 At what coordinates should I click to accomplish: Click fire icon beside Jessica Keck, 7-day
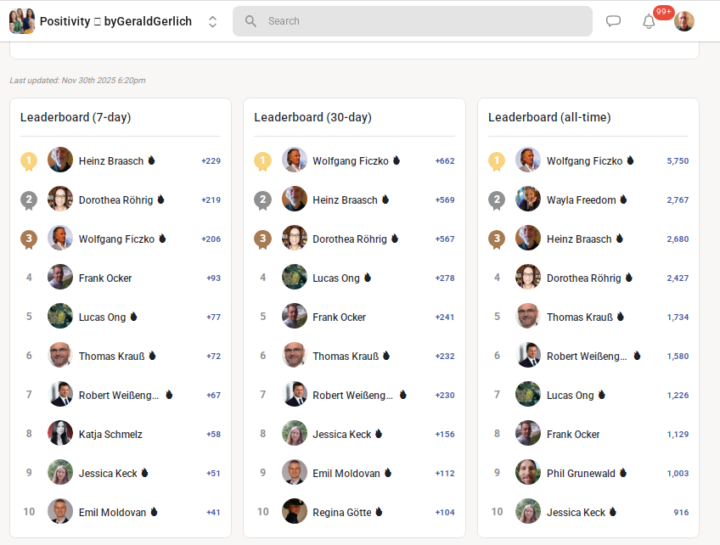145,472
